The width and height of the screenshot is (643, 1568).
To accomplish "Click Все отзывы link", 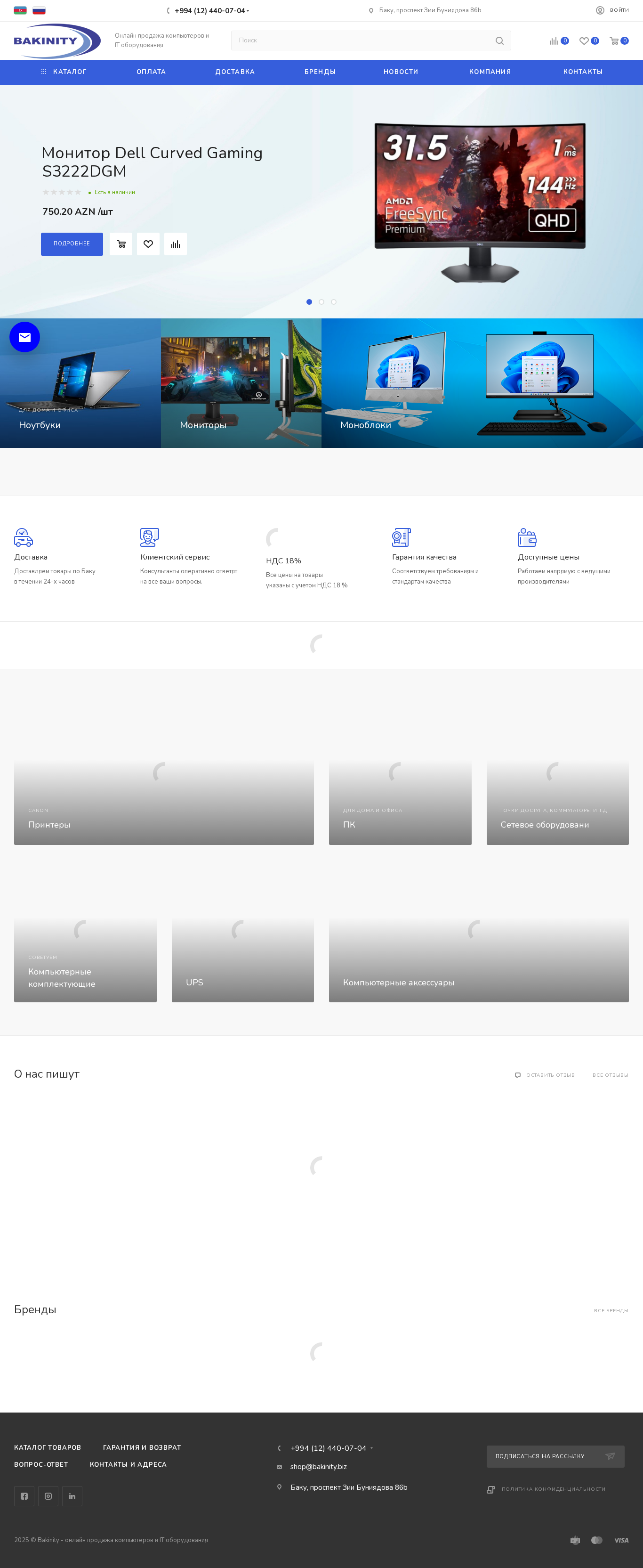I will [x=611, y=1076].
